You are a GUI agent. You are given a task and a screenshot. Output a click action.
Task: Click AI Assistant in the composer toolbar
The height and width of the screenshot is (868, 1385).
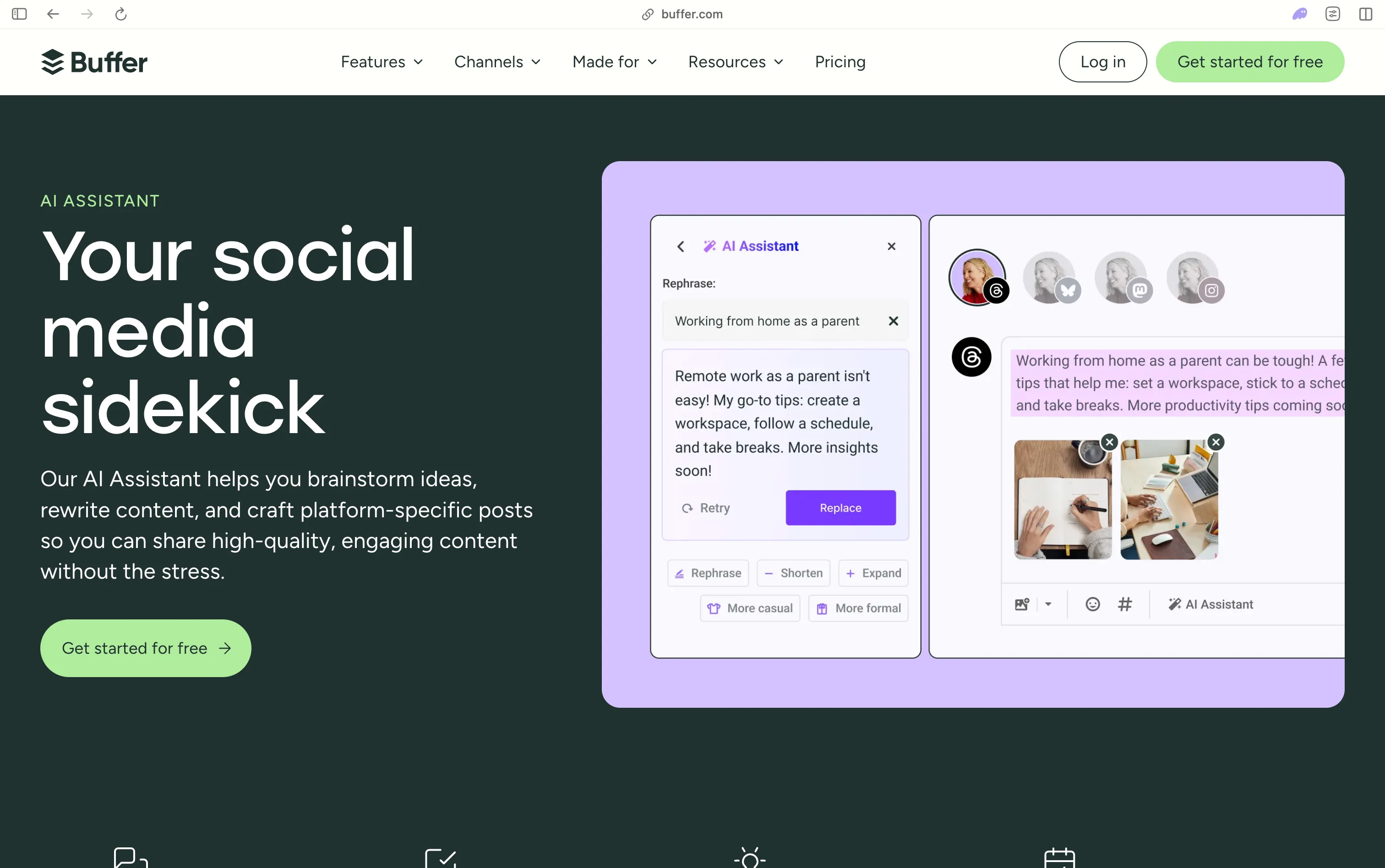(x=1211, y=604)
